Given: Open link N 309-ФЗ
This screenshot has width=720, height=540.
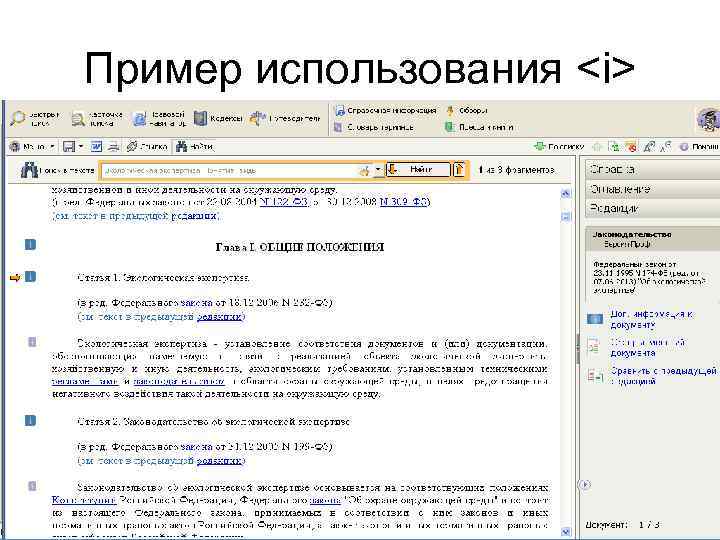Looking at the screenshot, I should click(x=404, y=202).
